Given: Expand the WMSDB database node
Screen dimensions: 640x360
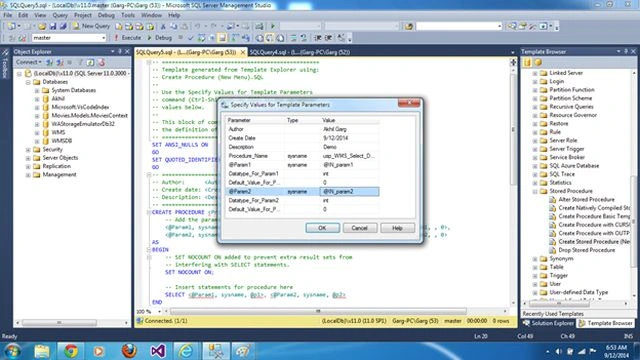Looking at the screenshot, I should (x=37, y=141).
